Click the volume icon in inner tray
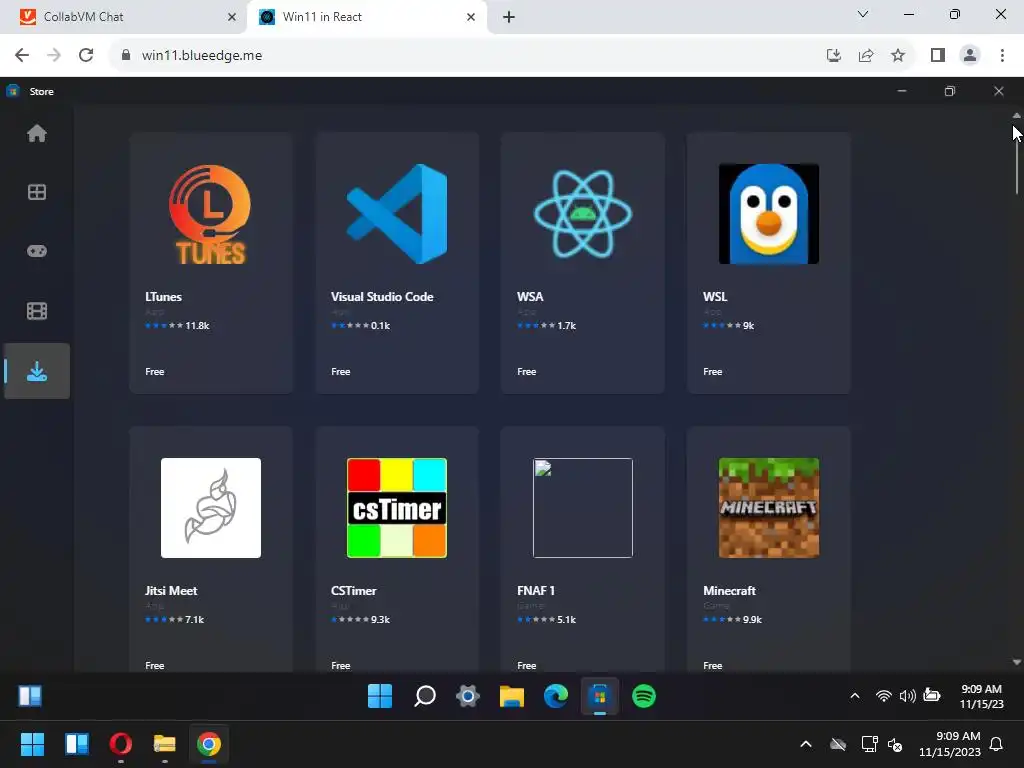Screen dimensions: 1024x768 click(907, 696)
